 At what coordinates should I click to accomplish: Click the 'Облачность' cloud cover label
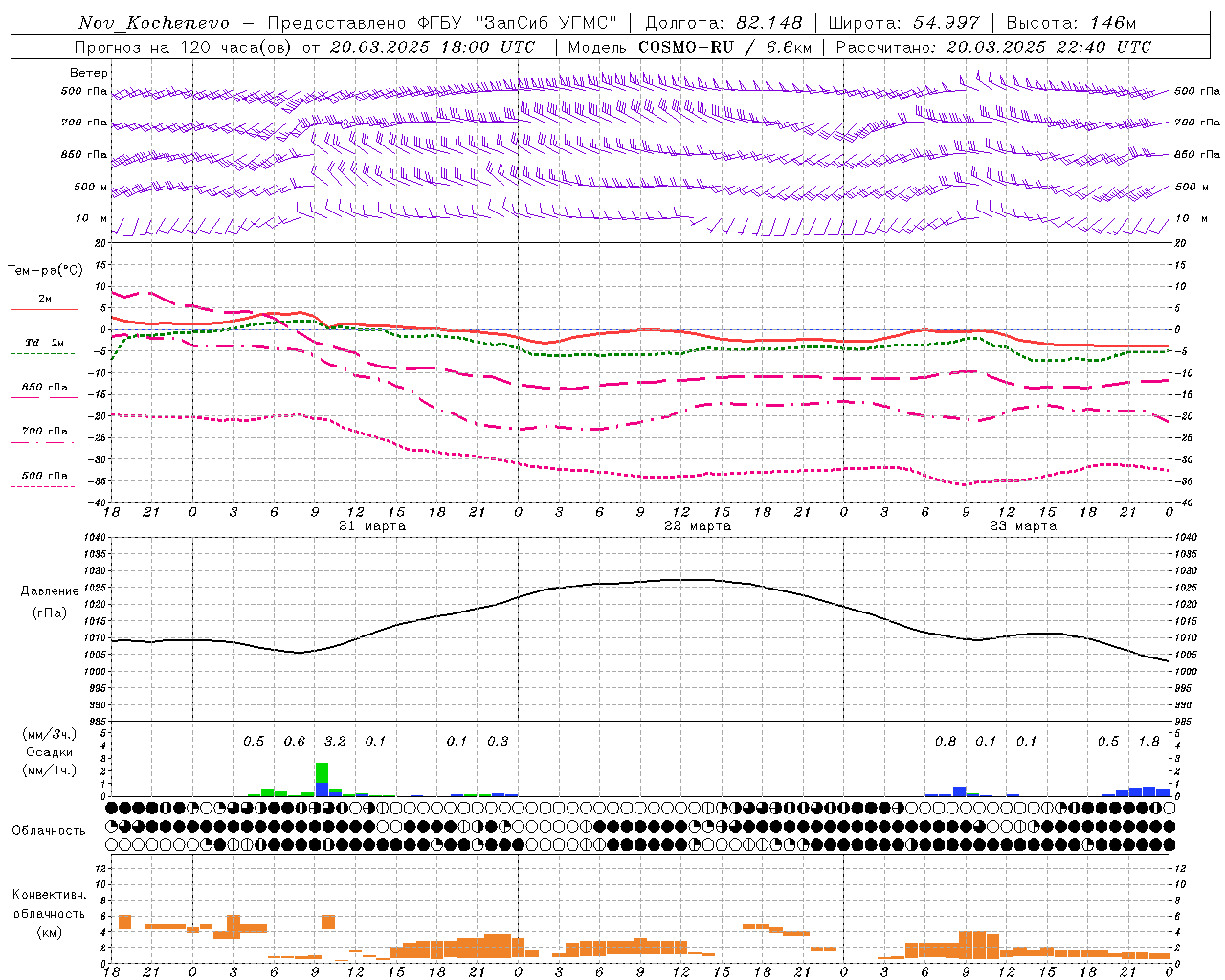coord(49,831)
